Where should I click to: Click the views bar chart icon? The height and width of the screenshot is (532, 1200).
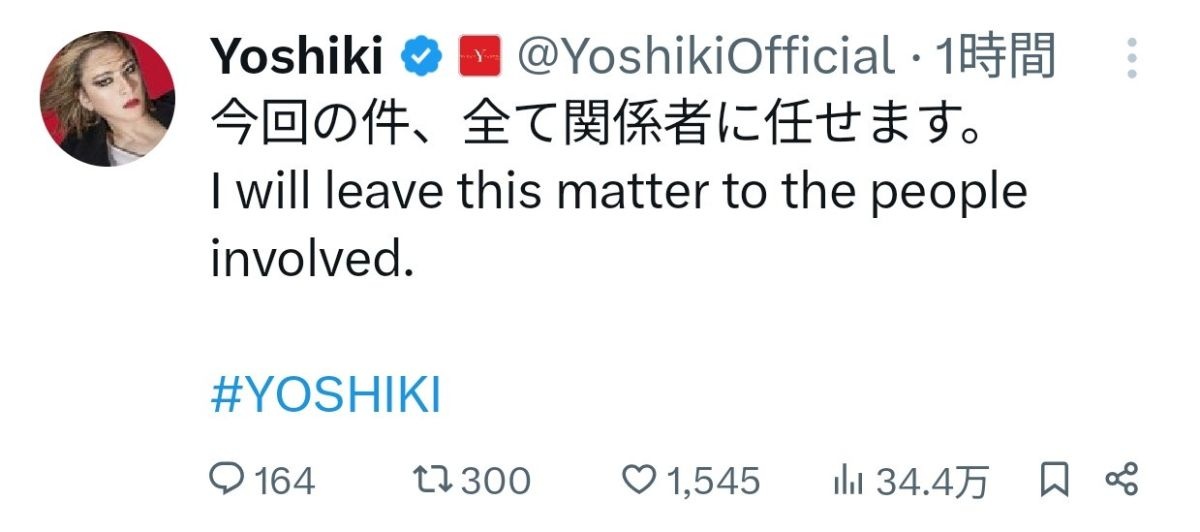click(x=849, y=482)
